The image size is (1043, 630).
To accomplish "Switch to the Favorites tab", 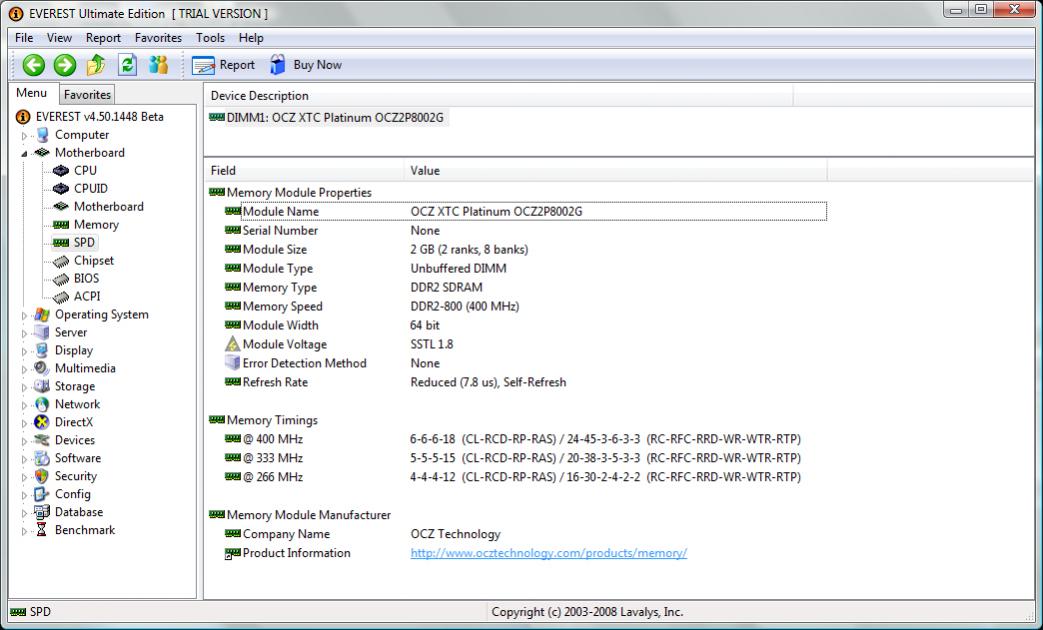I will coord(87,94).
